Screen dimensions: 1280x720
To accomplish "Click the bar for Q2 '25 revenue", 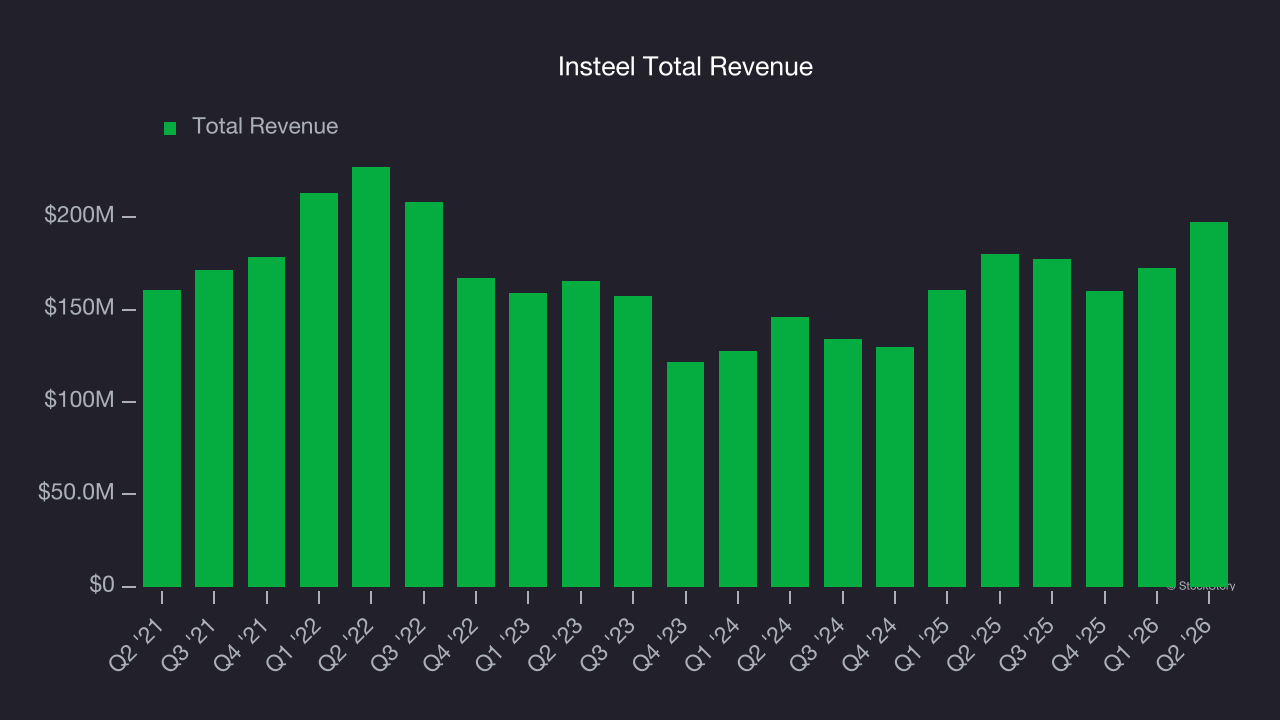I will click(1000, 420).
